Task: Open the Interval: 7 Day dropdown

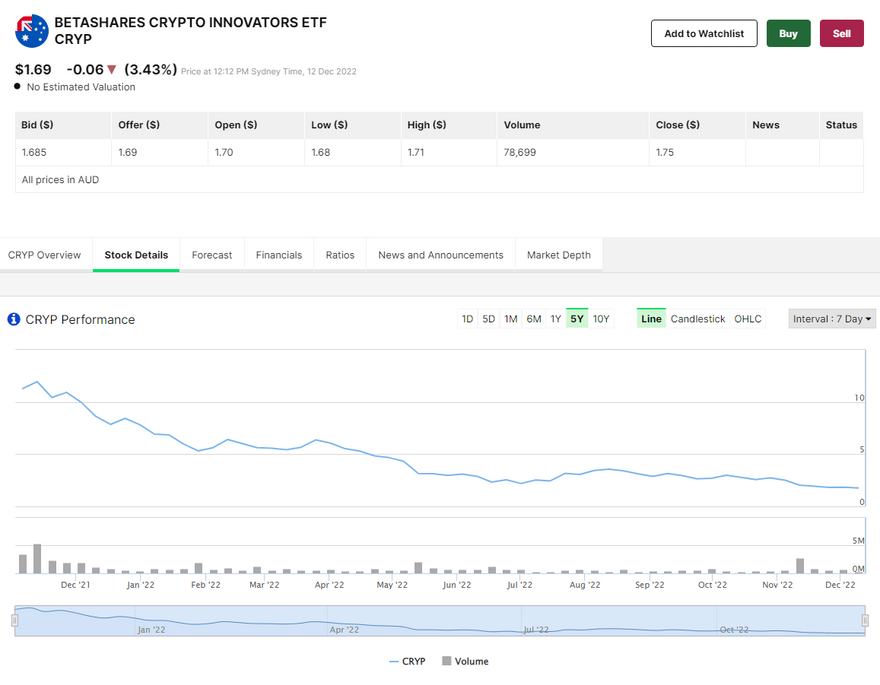Action: coord(831,319)
